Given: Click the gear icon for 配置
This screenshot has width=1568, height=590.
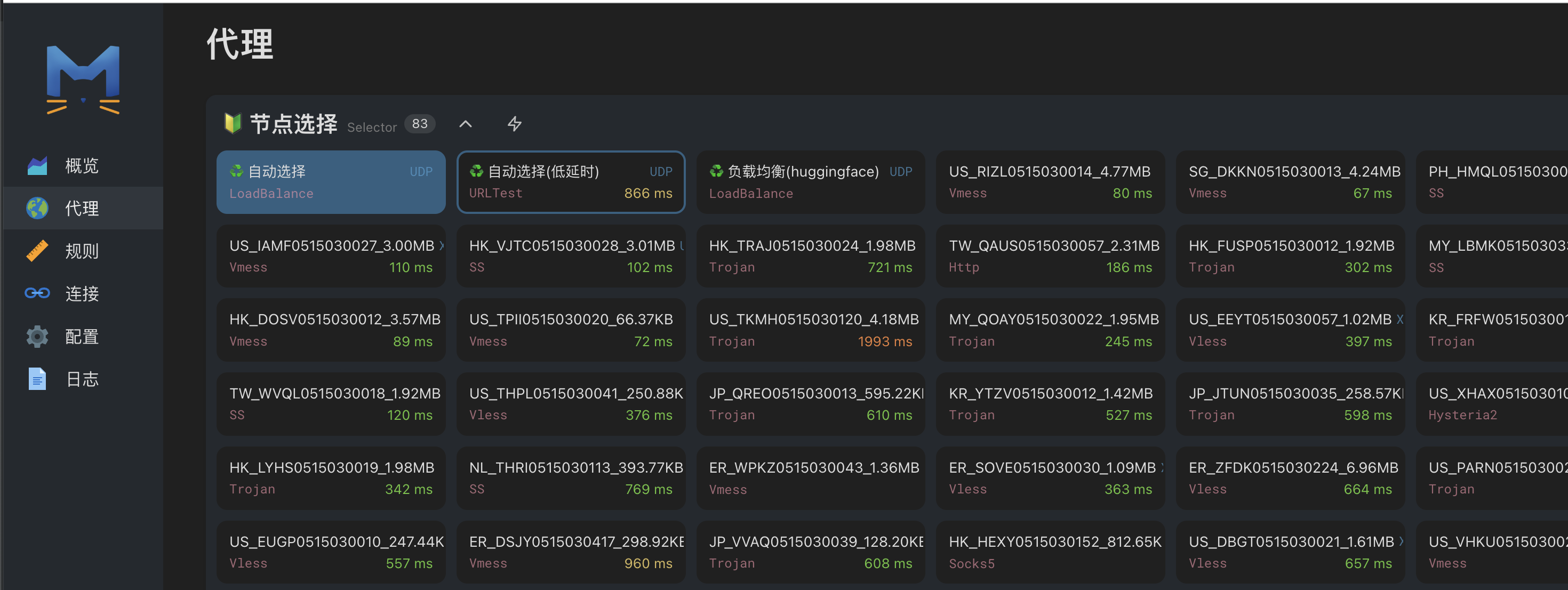Looking at the screenshot, I should coord(37,337).
